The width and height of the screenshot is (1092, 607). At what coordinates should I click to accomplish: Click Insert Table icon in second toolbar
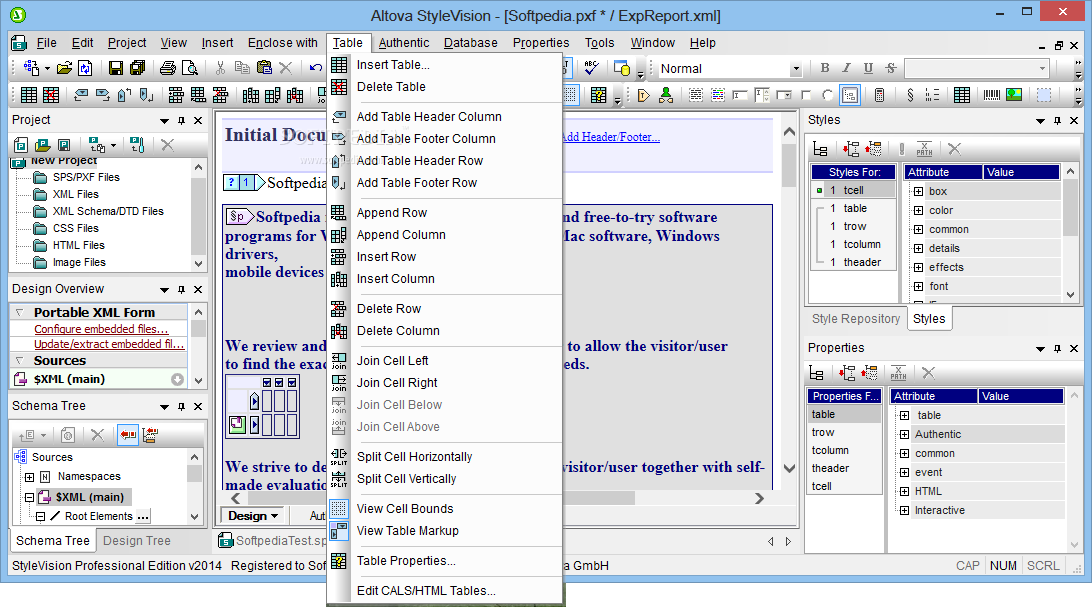(x=29, y=95)
